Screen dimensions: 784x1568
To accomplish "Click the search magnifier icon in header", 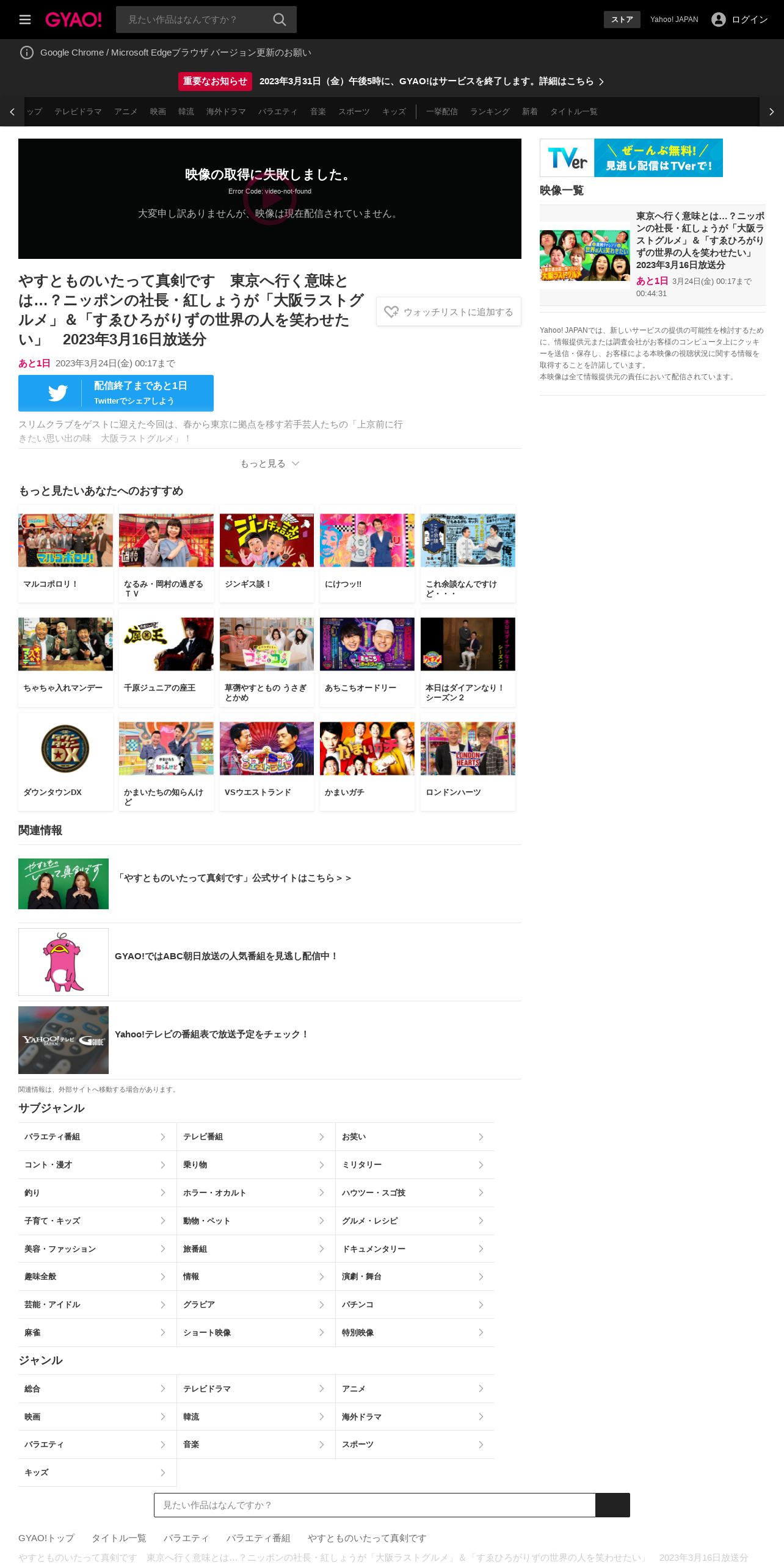I will point(279,20).
